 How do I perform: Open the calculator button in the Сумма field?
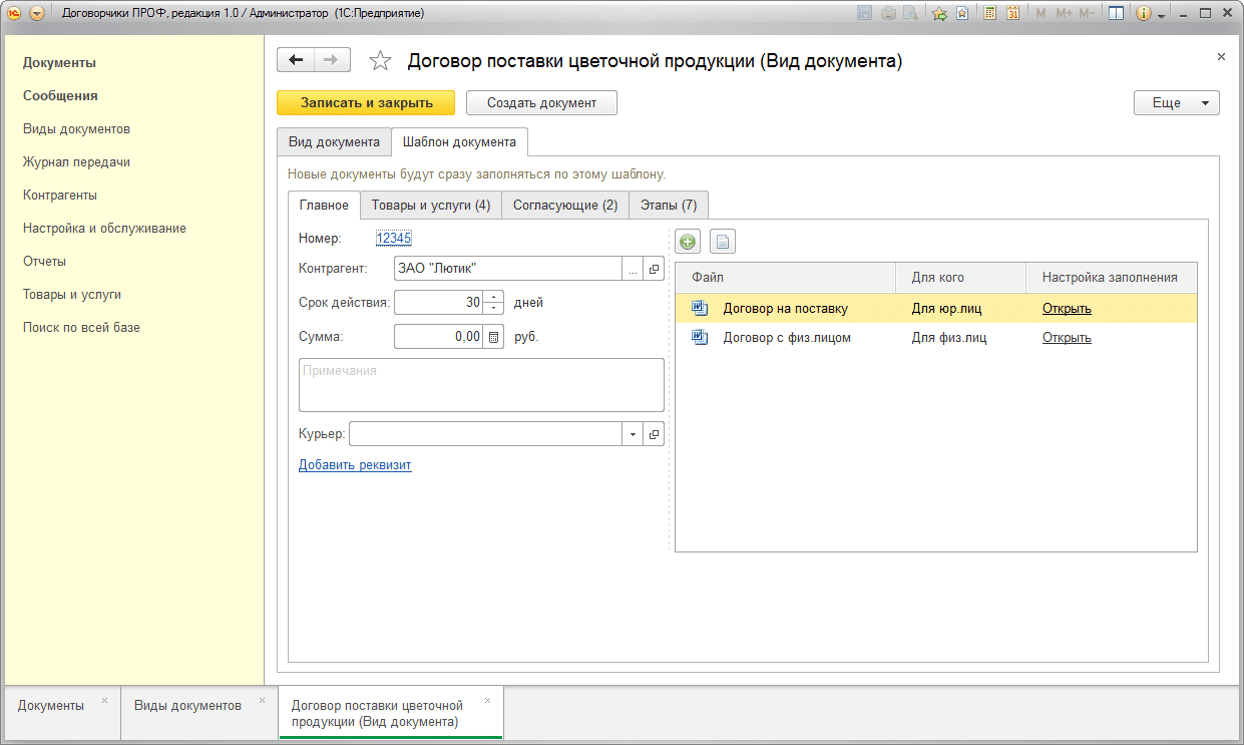tap(493, 337)
